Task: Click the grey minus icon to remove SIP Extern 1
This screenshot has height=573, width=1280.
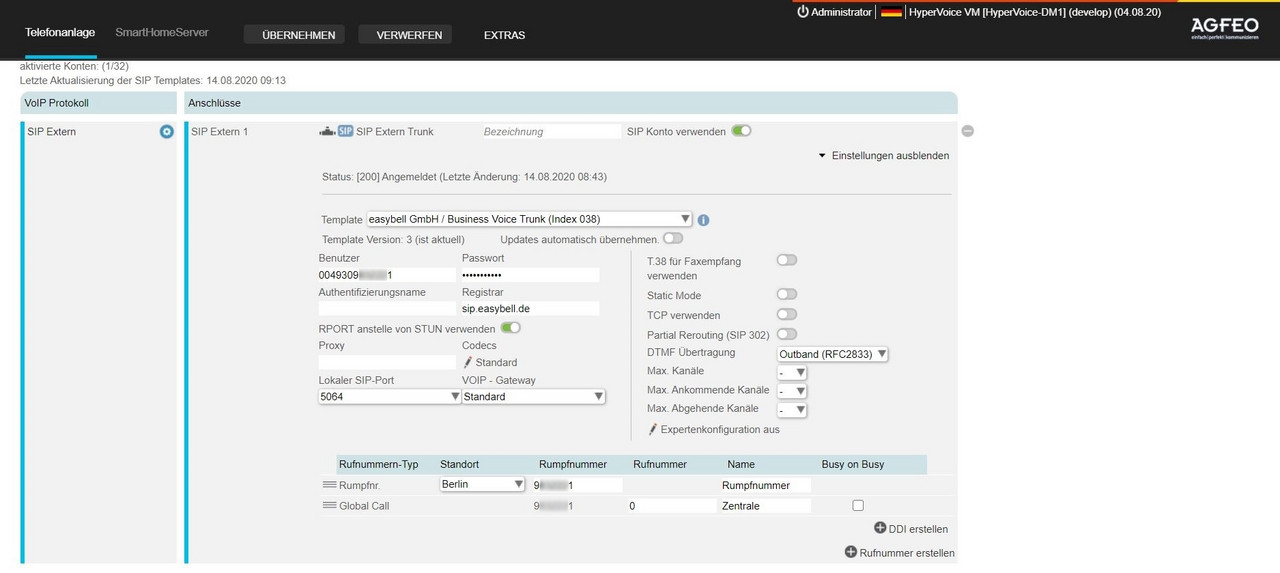Action: tap(968, 131)
